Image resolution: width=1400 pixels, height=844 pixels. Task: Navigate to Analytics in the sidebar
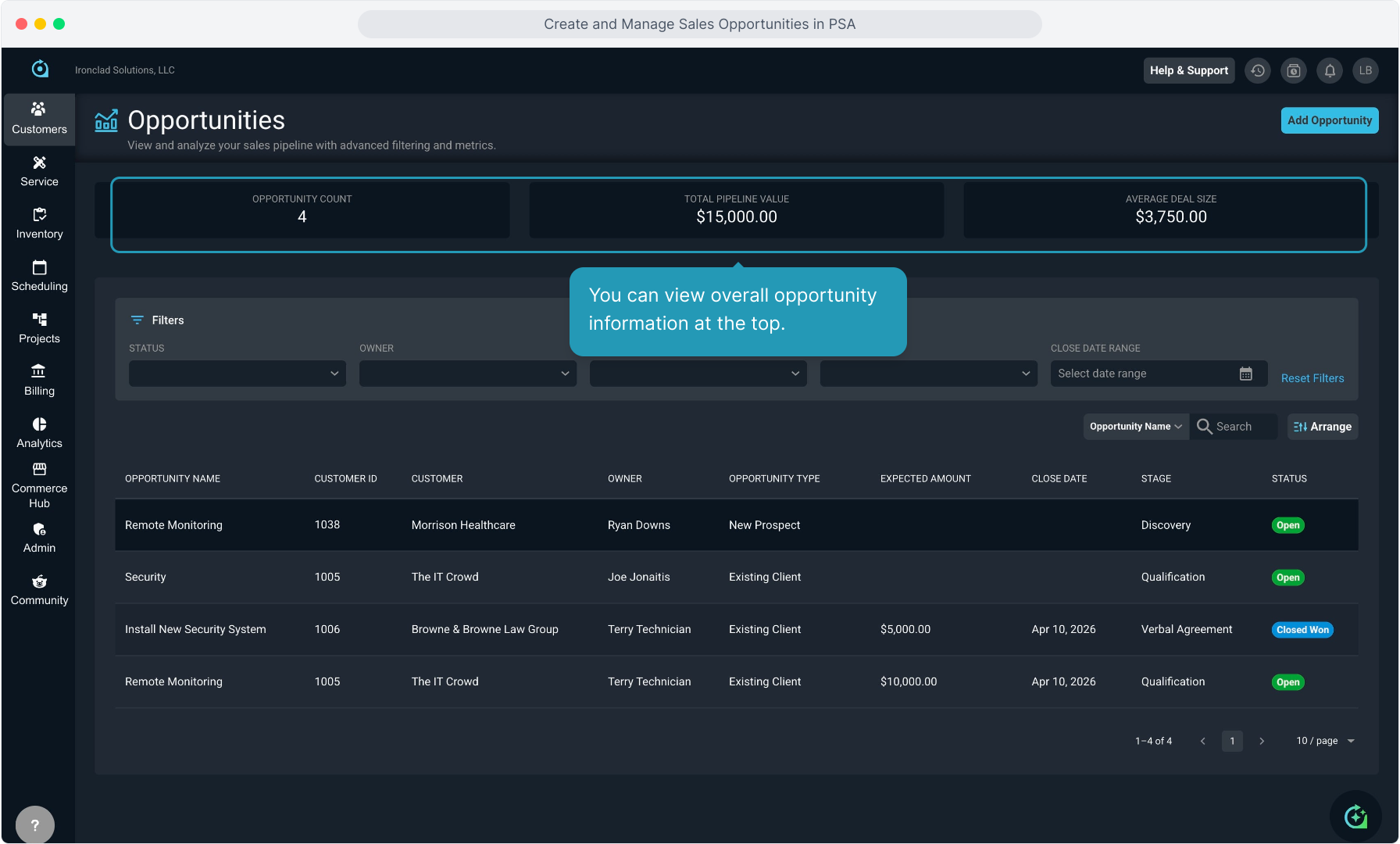(x=39, y=433)
